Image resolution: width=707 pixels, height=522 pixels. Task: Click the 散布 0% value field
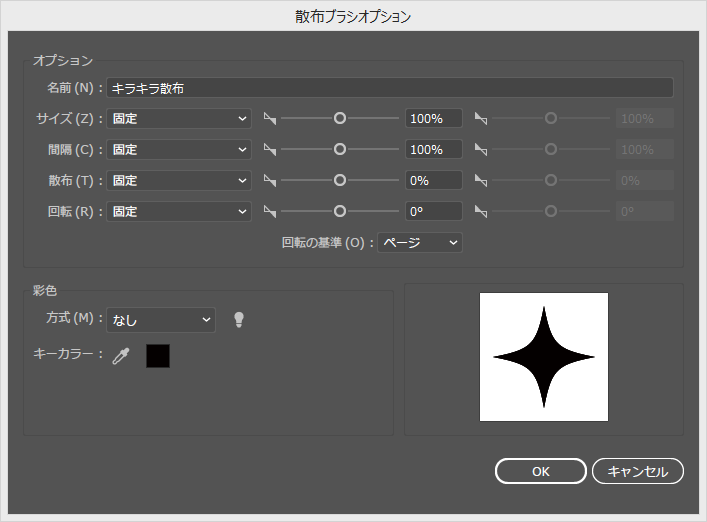tap(434, 181)
